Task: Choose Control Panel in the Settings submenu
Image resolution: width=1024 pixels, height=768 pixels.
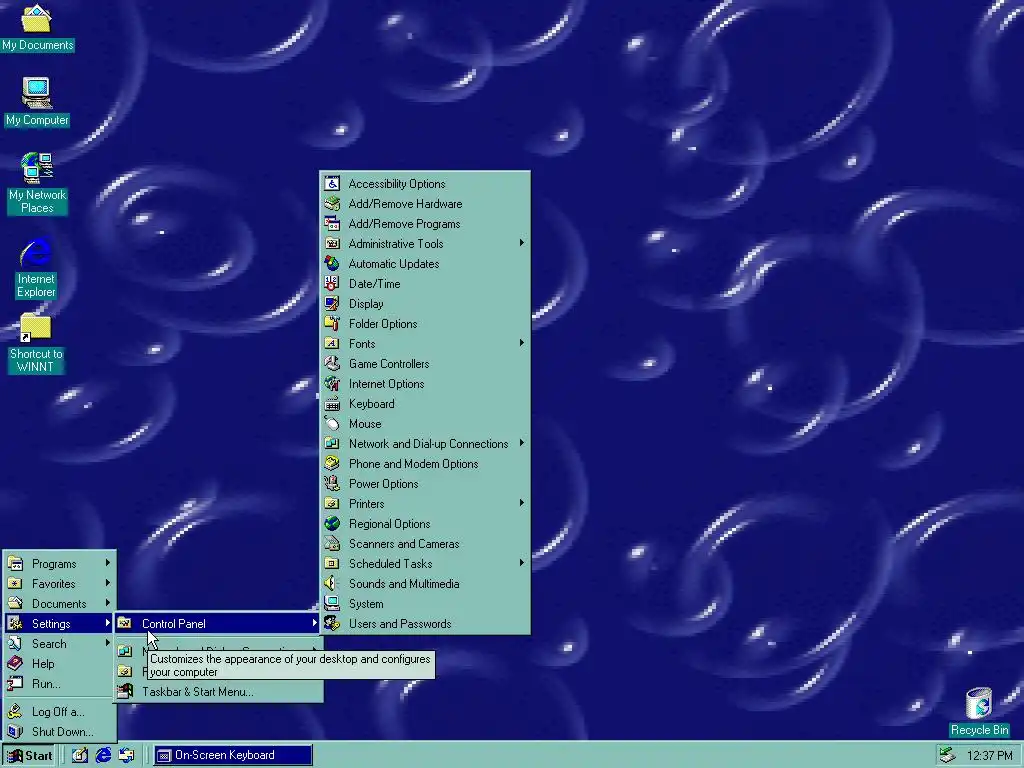Action: (x=218, y=624)
